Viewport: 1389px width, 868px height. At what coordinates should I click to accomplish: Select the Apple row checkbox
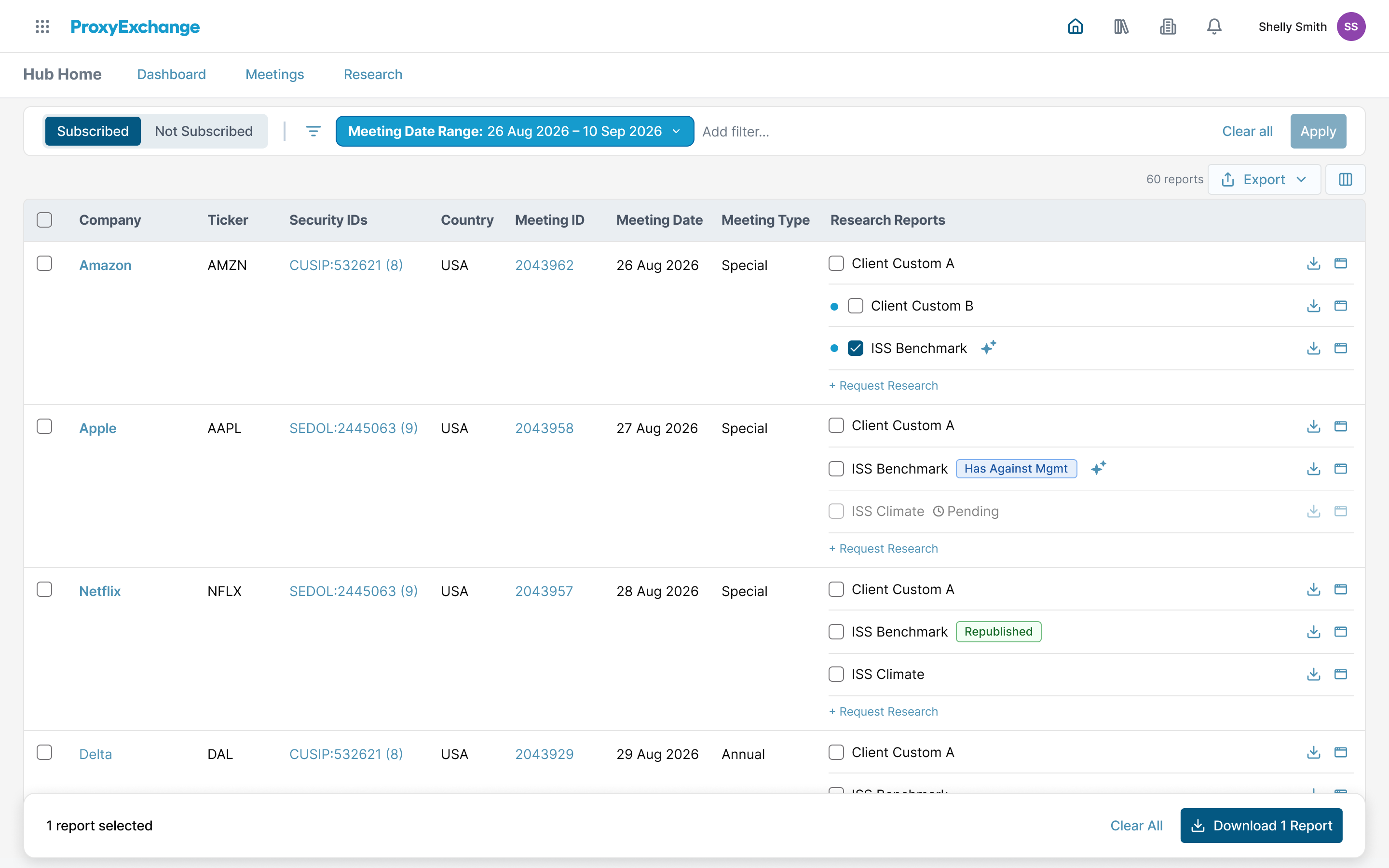coord(44,427)
